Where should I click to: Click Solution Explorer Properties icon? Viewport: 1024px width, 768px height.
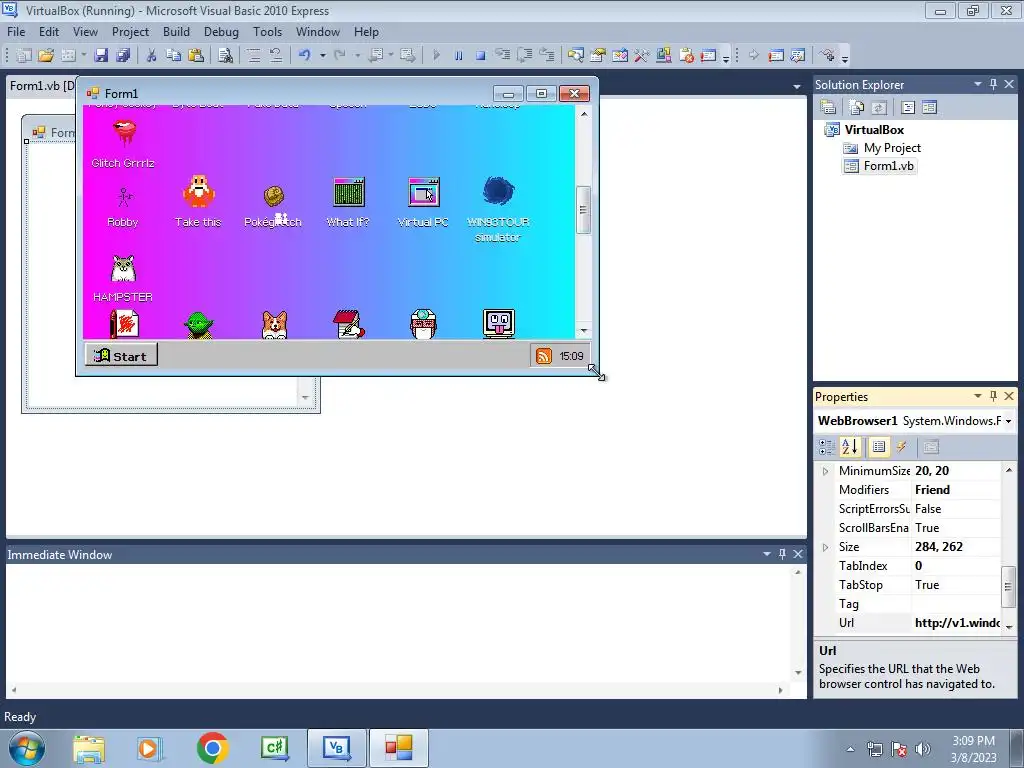(x=827, y=107)
